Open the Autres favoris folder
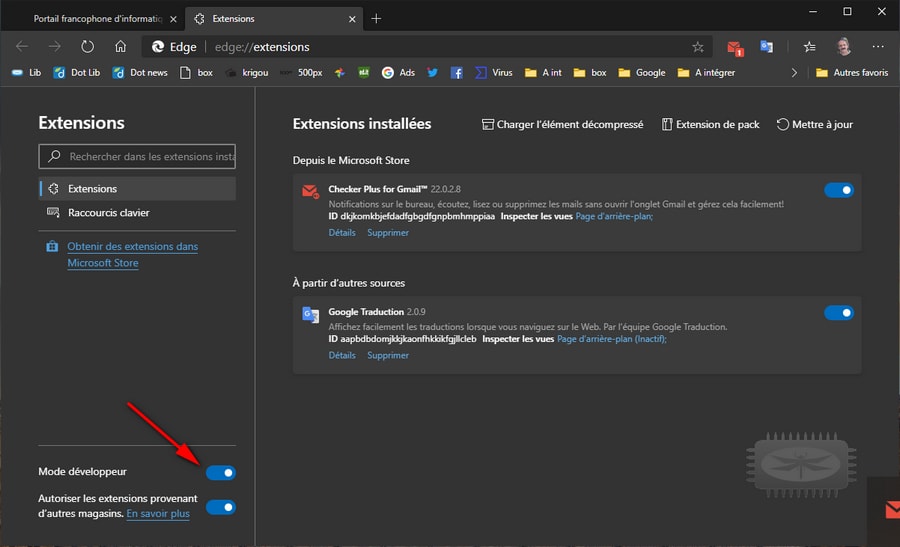900x547 pixels. coord(852,72)
